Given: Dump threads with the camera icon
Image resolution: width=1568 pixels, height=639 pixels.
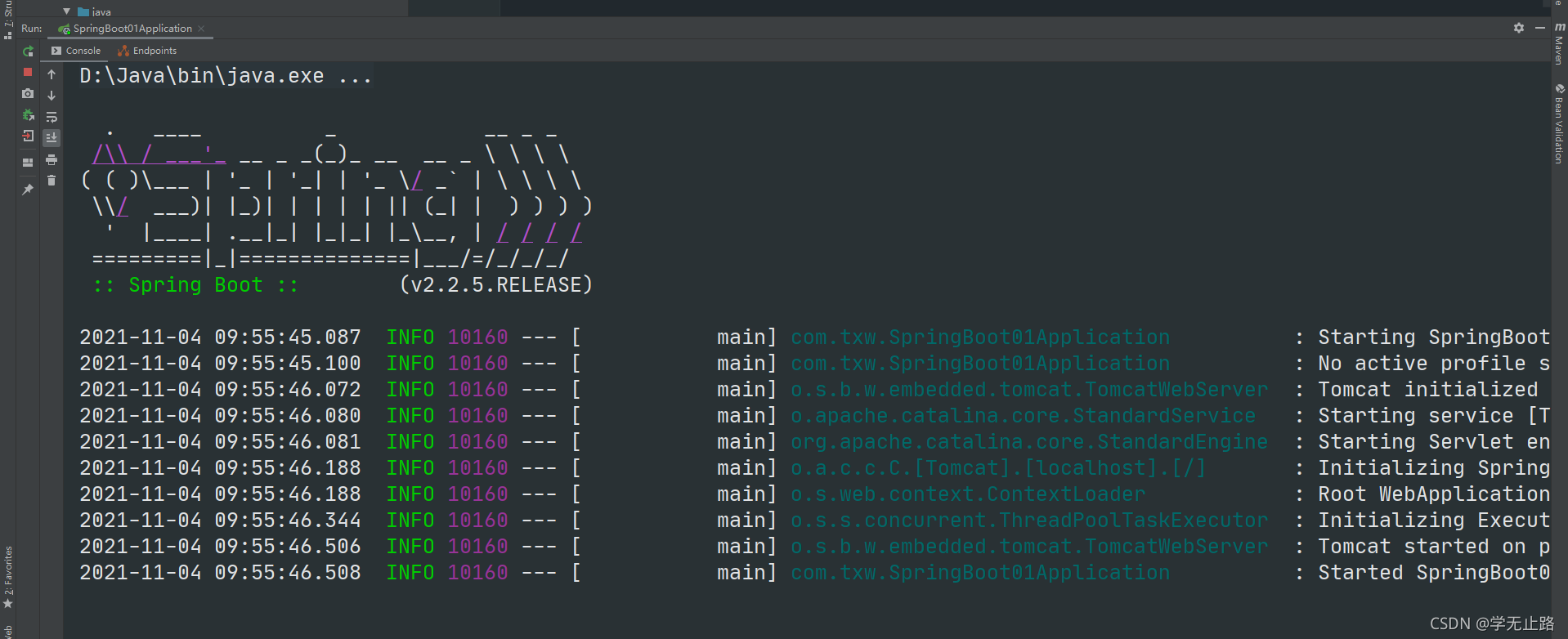Looking at the screenshot, I should coord(28,93).
